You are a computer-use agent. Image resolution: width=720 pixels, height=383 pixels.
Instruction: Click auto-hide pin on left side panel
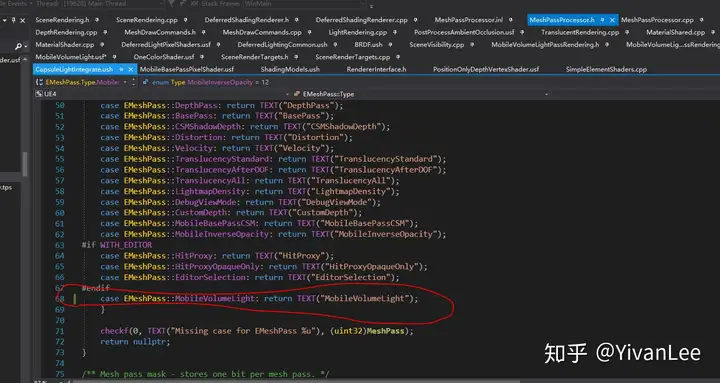[13, 20]
